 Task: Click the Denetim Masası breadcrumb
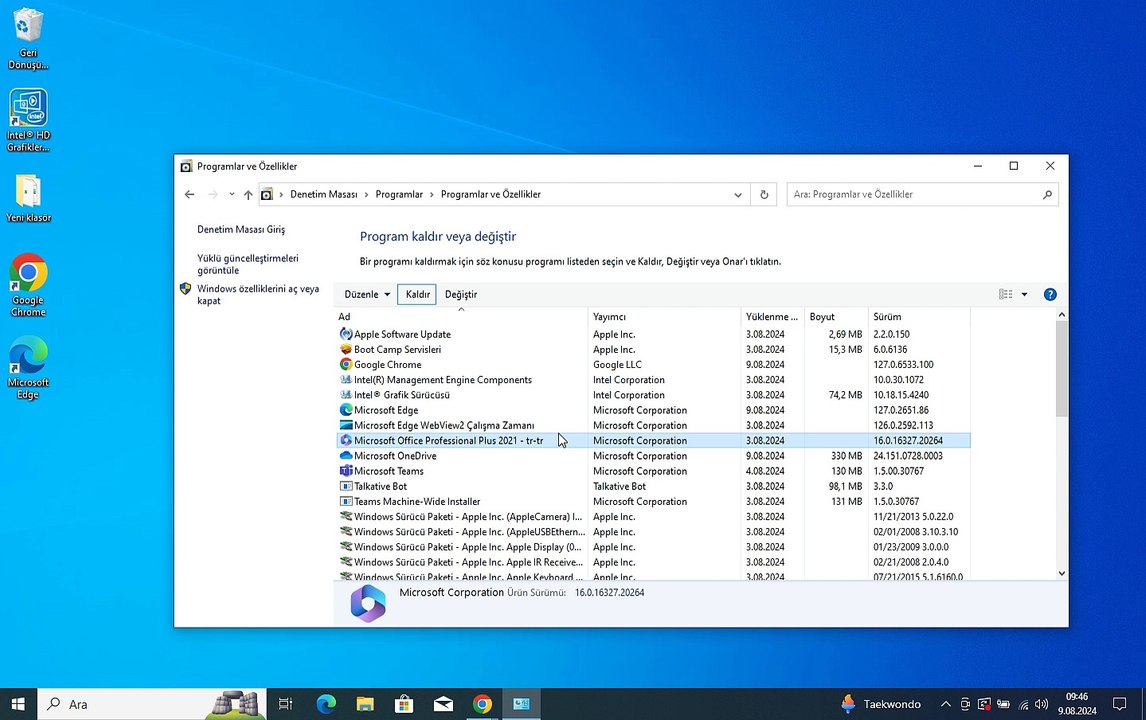tap(324, 194)
